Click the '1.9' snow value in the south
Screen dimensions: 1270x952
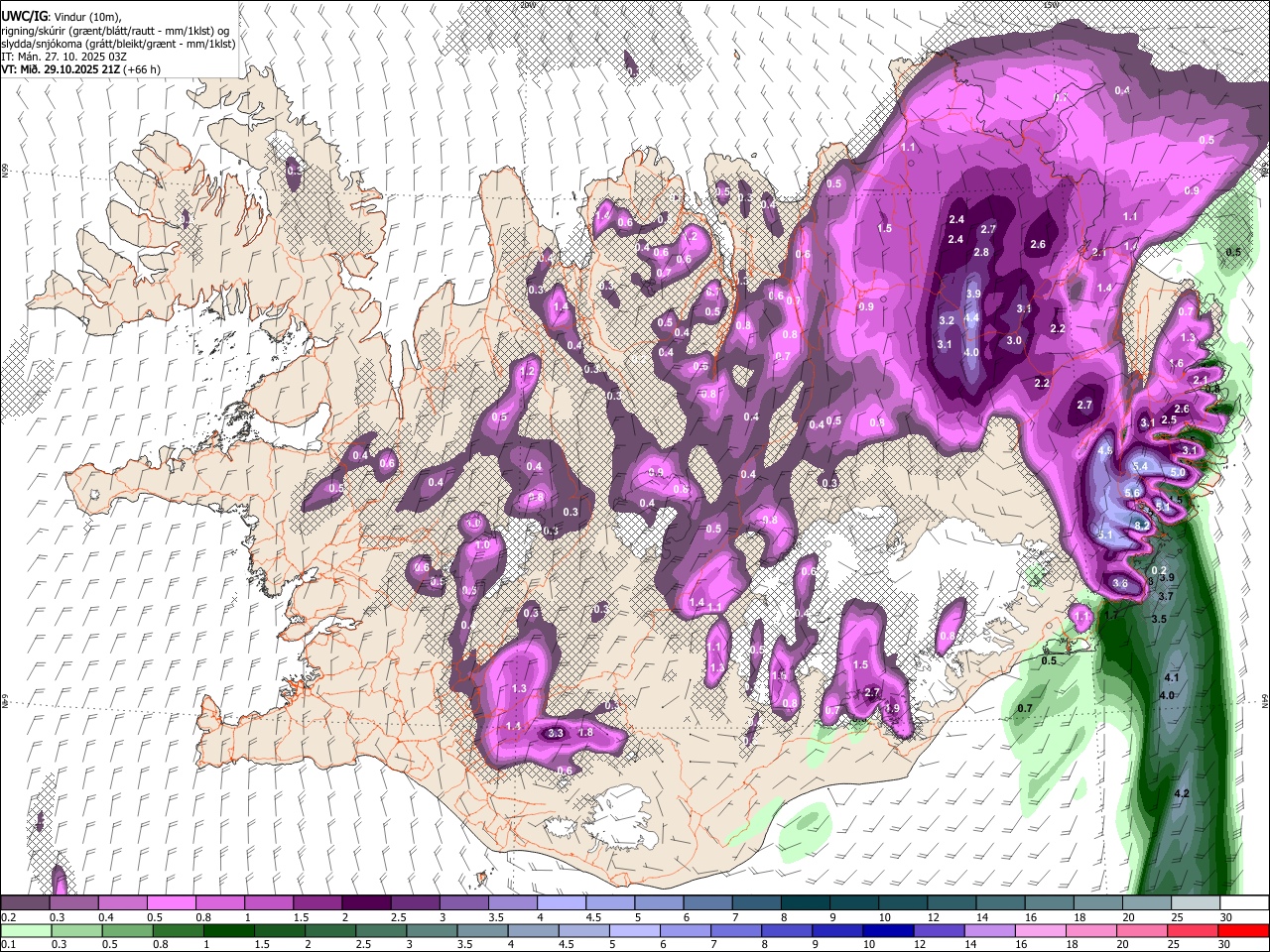(x=892, y=709)
